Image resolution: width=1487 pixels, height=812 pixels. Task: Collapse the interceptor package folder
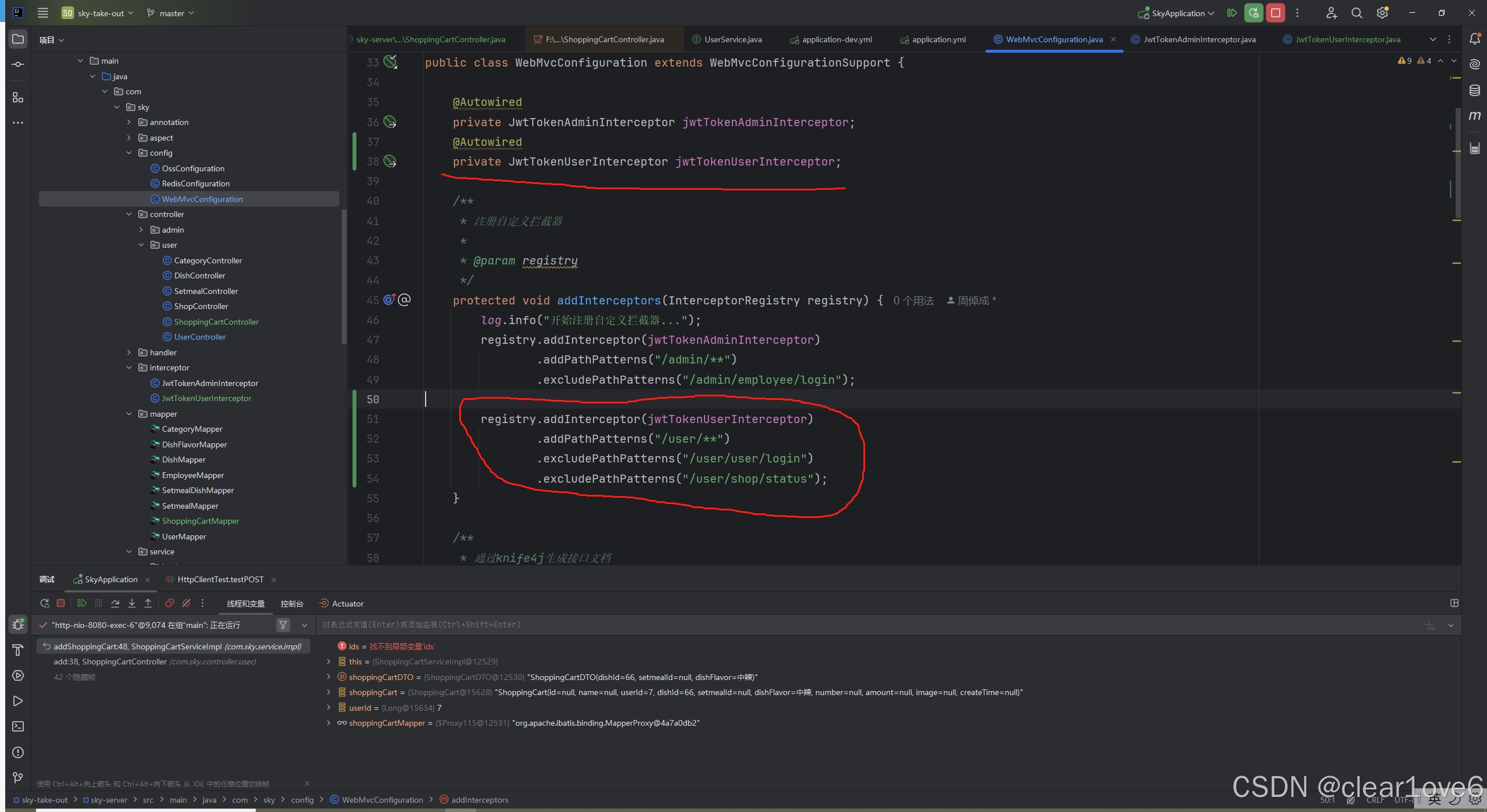click(x=129, y=368)
